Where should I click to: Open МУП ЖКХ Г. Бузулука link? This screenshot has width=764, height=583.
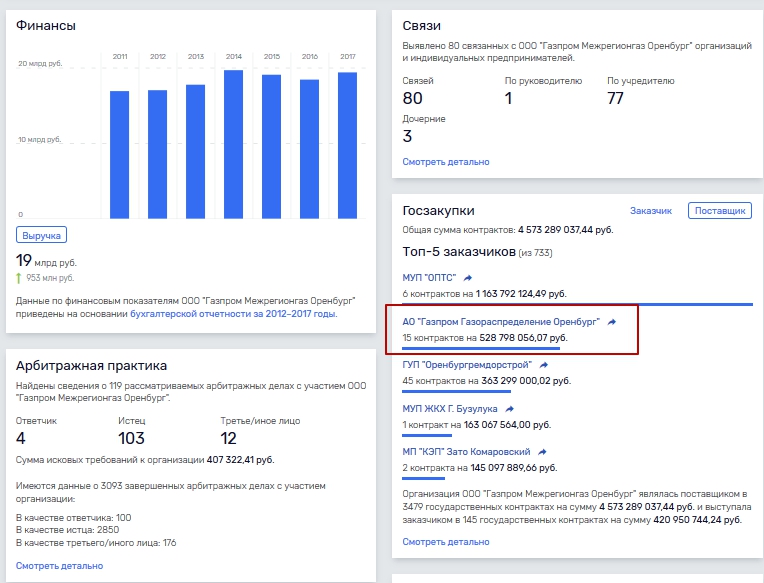(x=450, y=409)
